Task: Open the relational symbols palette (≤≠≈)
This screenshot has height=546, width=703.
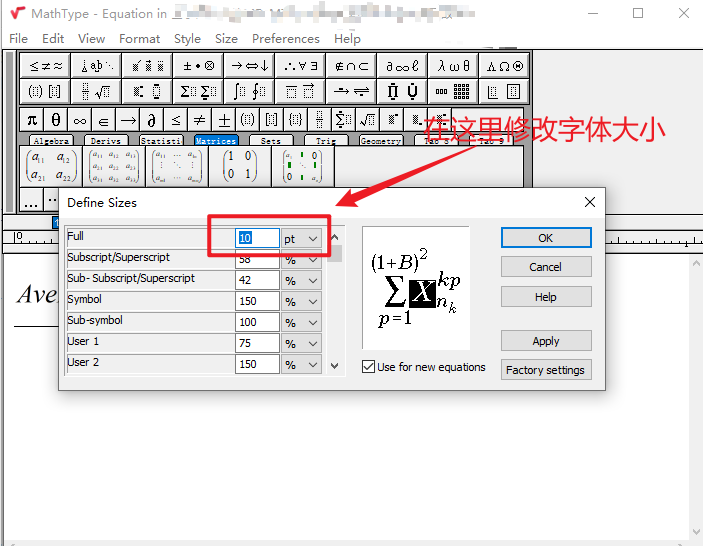Action: [45, 66]
